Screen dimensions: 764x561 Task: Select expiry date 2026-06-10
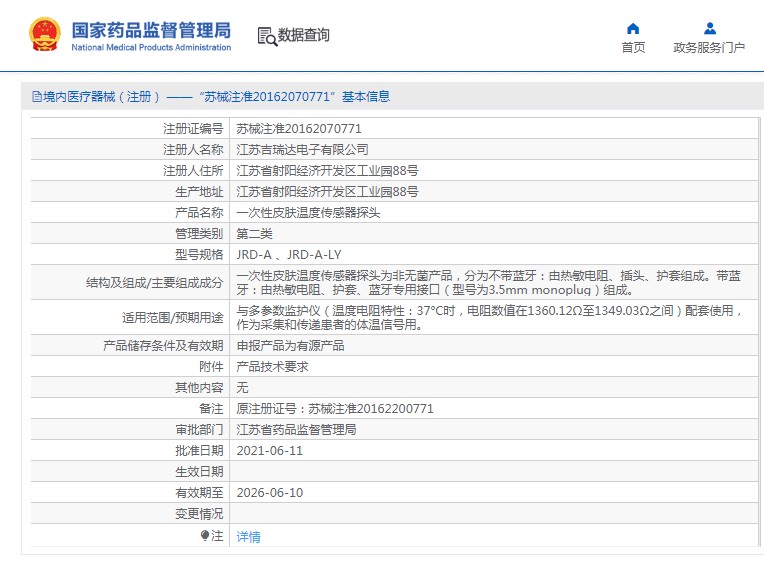pos(269,492)
